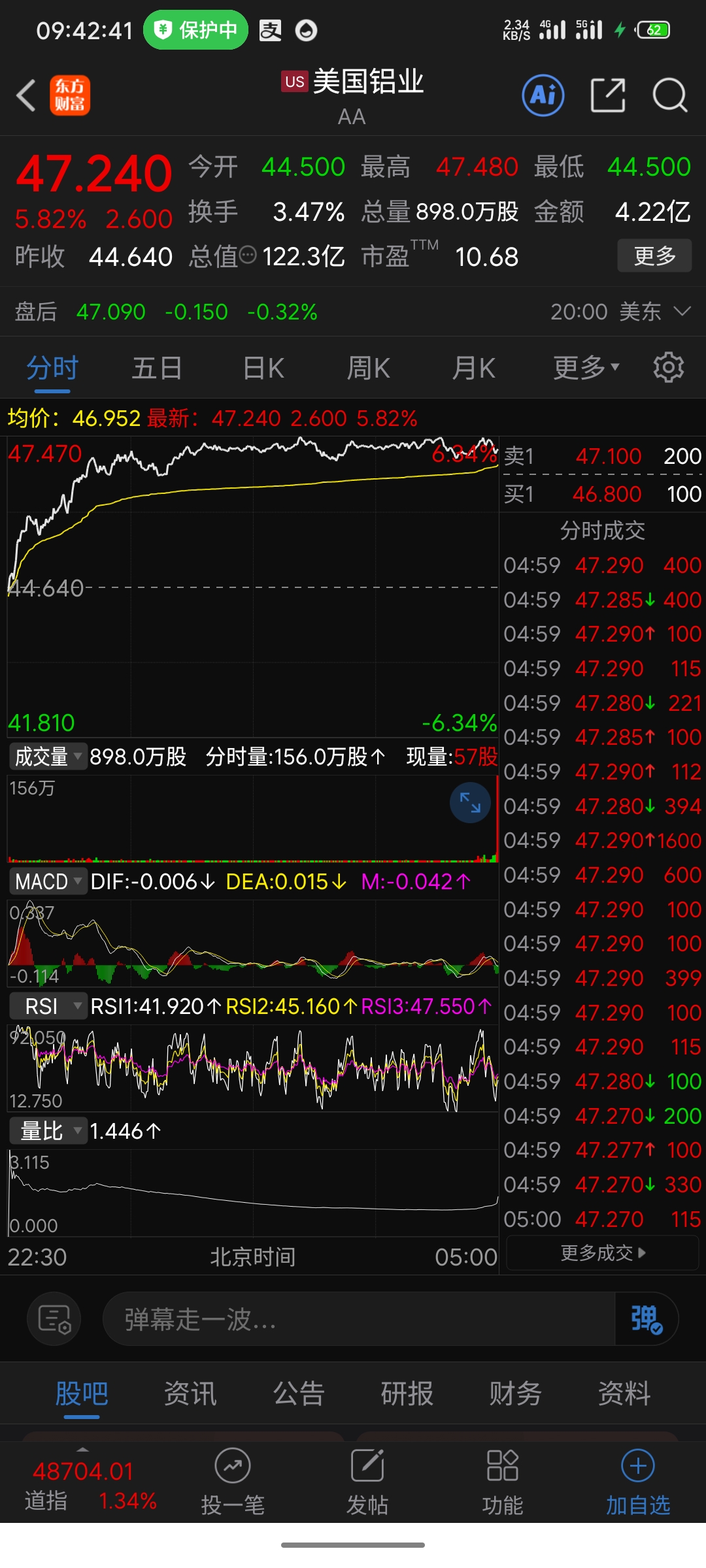
Task: Switch to the 周K chart tab
Action: [369, 368]
